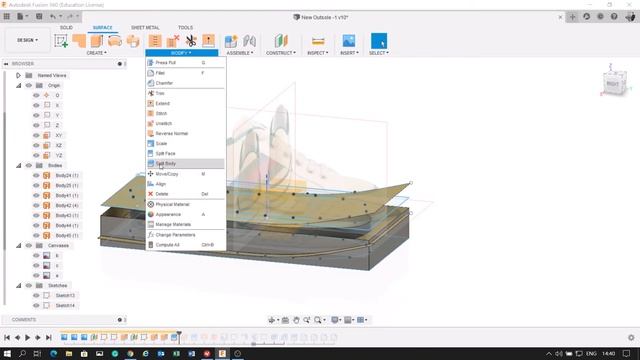
Task: Switch to the SOLID tab
Action: tap(66, 27)
